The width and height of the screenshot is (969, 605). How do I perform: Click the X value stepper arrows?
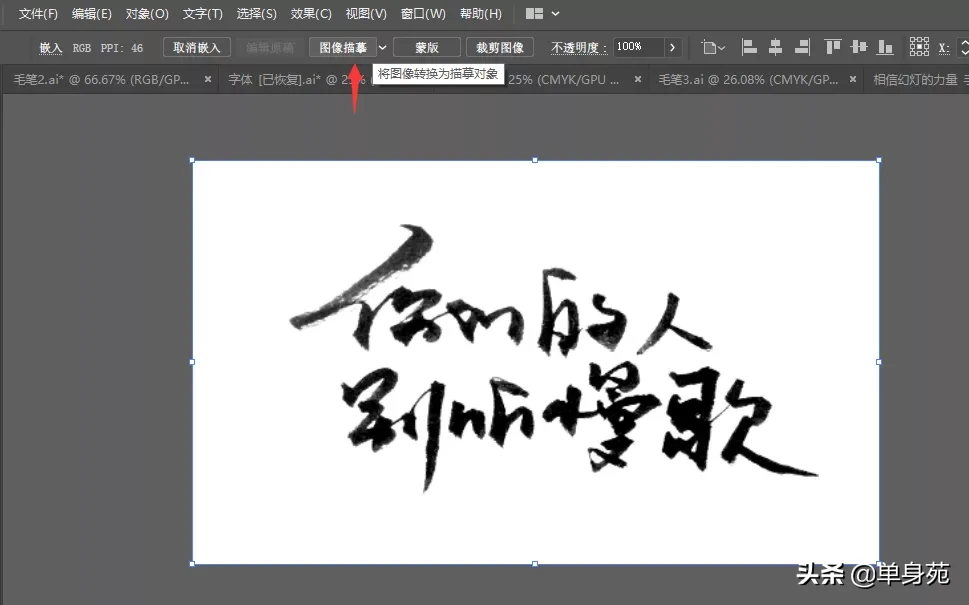[963, 47]
